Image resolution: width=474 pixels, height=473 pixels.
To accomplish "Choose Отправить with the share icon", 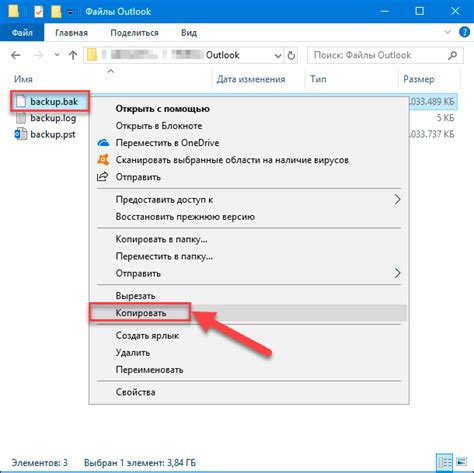I will coord(249,177).
